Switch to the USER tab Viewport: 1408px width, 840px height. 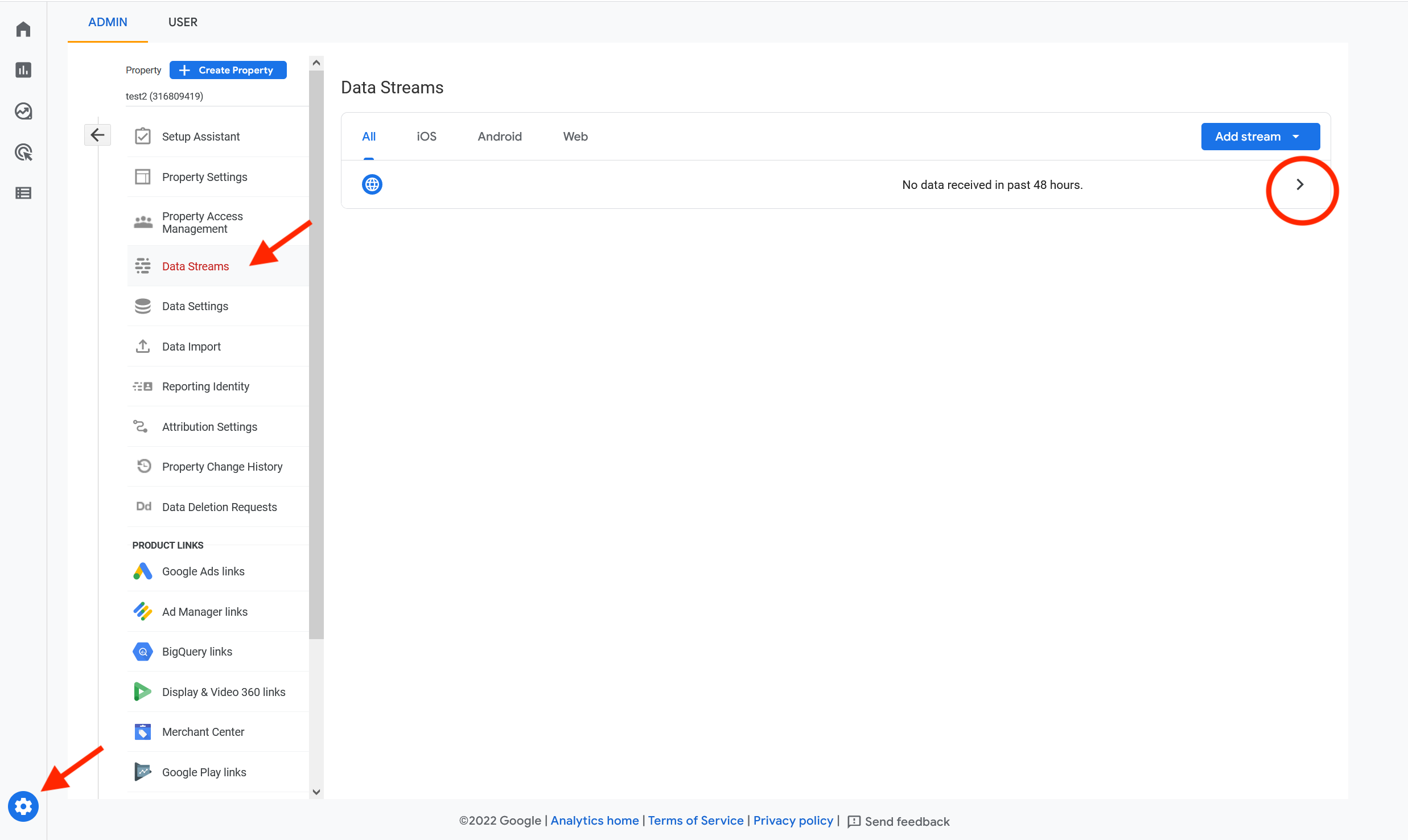pos(183,22)
